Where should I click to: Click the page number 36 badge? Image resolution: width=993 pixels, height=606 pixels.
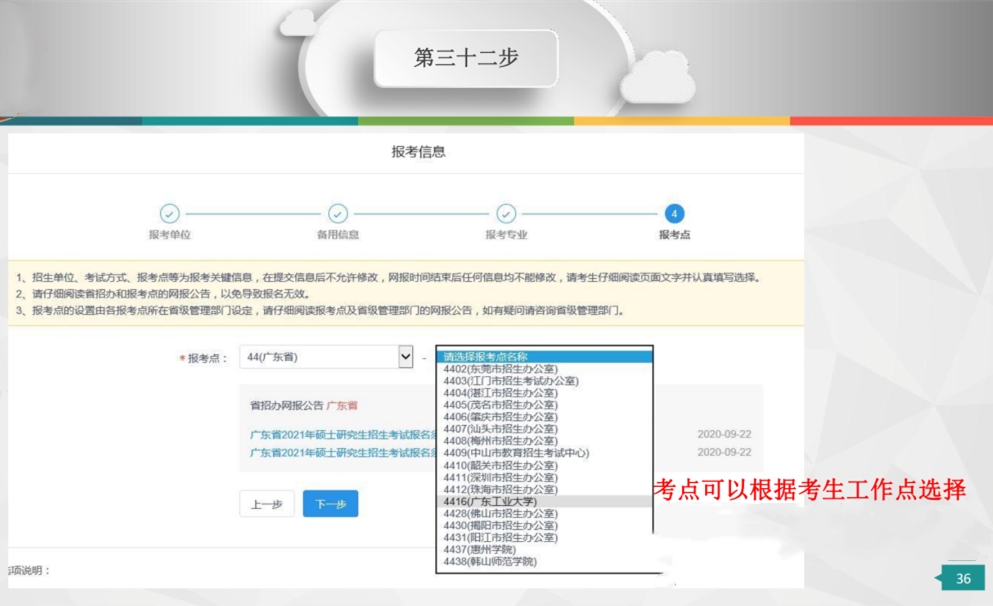[x=963, y=578]
